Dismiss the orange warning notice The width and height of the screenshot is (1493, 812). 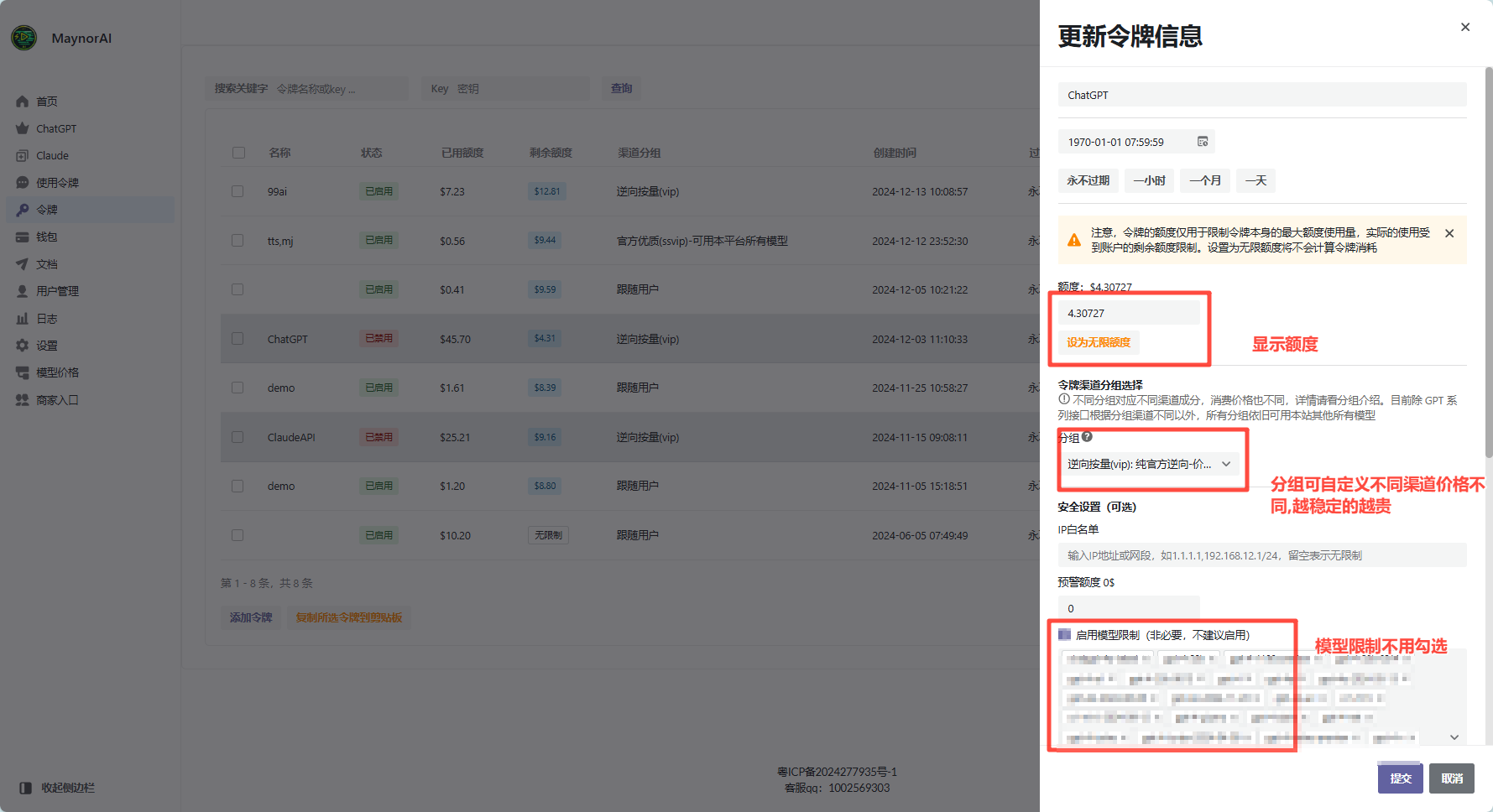1449,233
